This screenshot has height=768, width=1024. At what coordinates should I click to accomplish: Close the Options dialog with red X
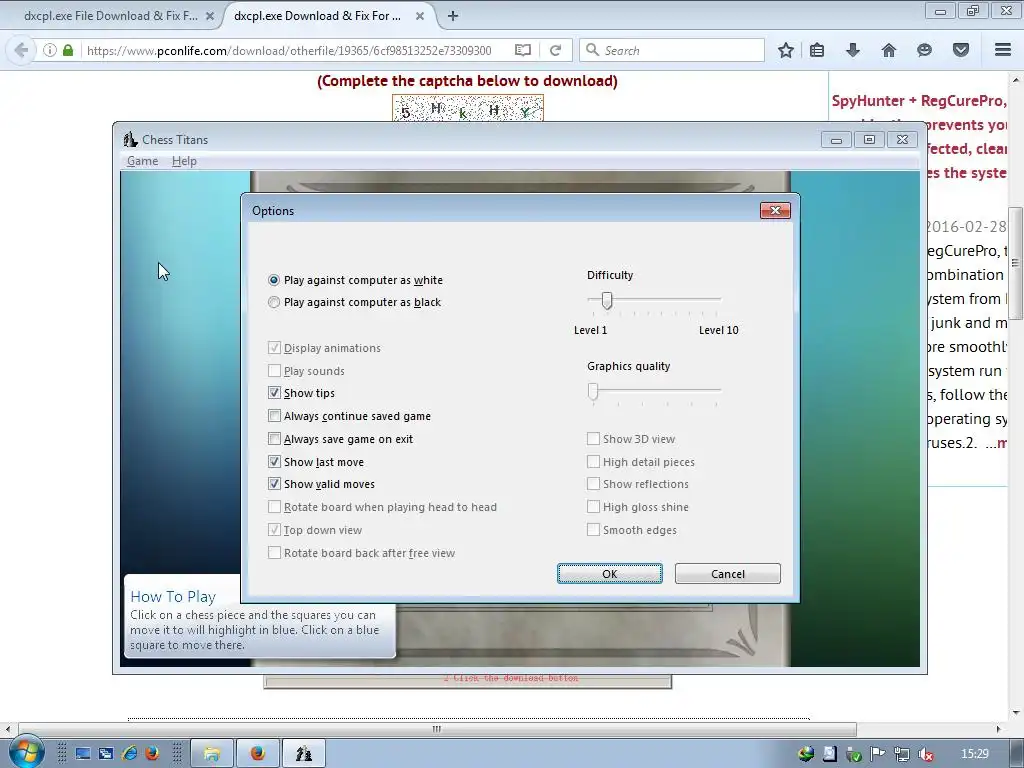point(775,210)
